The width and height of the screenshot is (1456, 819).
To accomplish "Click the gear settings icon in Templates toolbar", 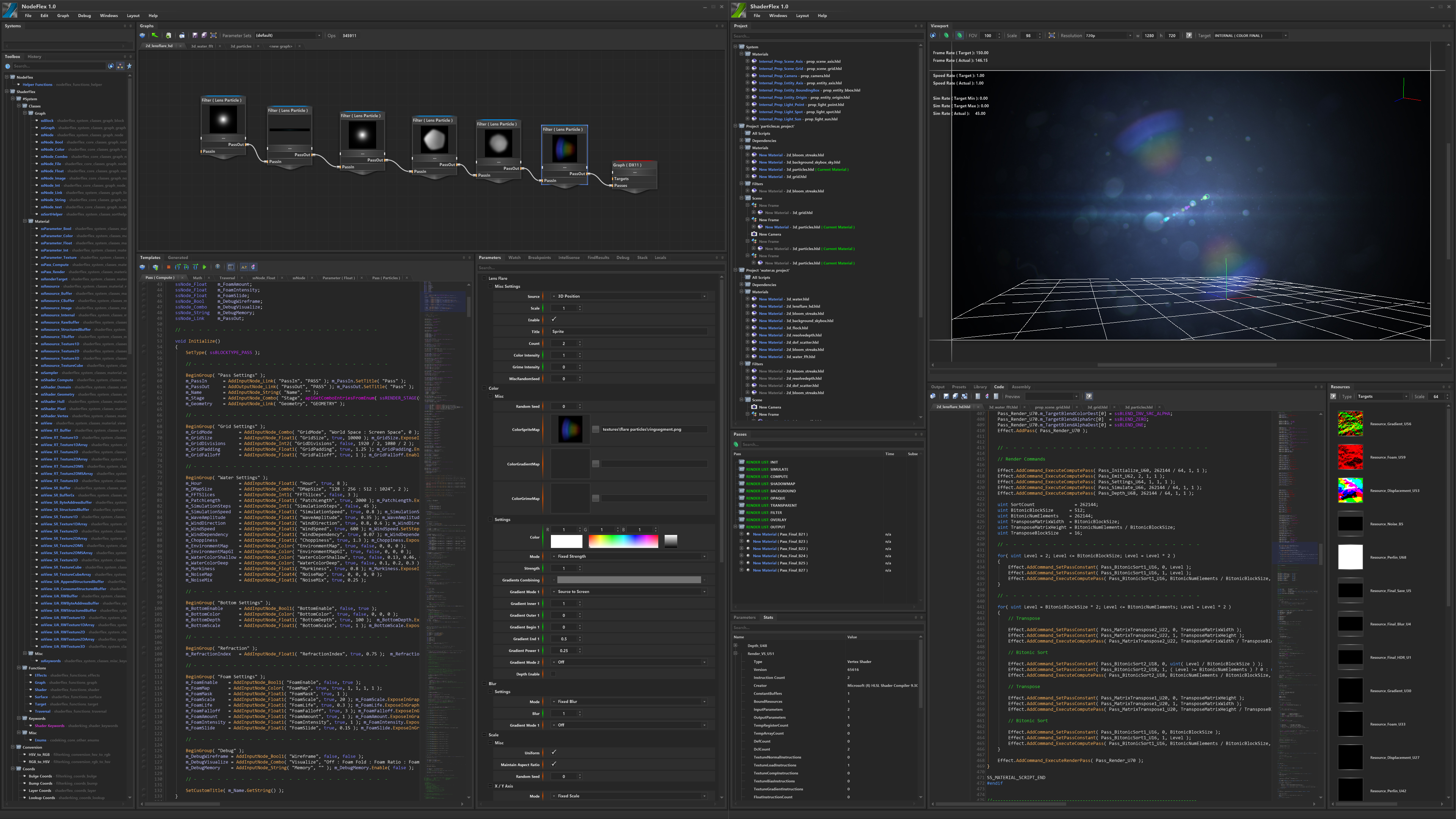I will [218, 267].
